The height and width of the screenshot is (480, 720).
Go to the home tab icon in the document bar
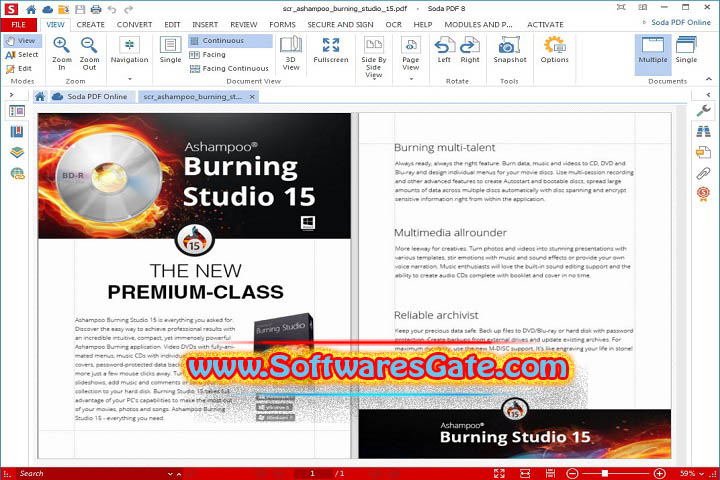coord(40,97)
